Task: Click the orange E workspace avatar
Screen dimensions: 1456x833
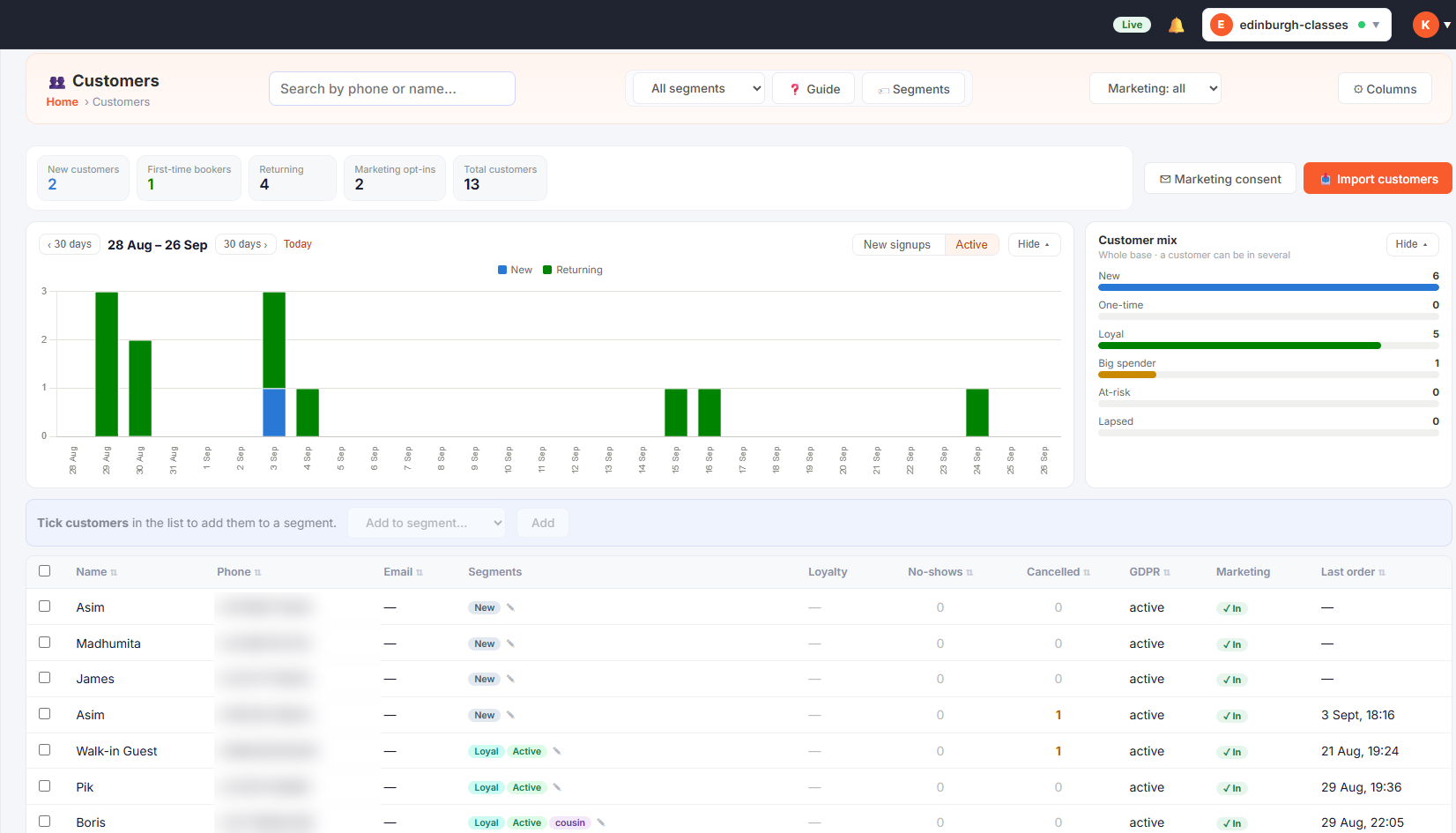Action: pyautogui.click(x=1221, y=25)
